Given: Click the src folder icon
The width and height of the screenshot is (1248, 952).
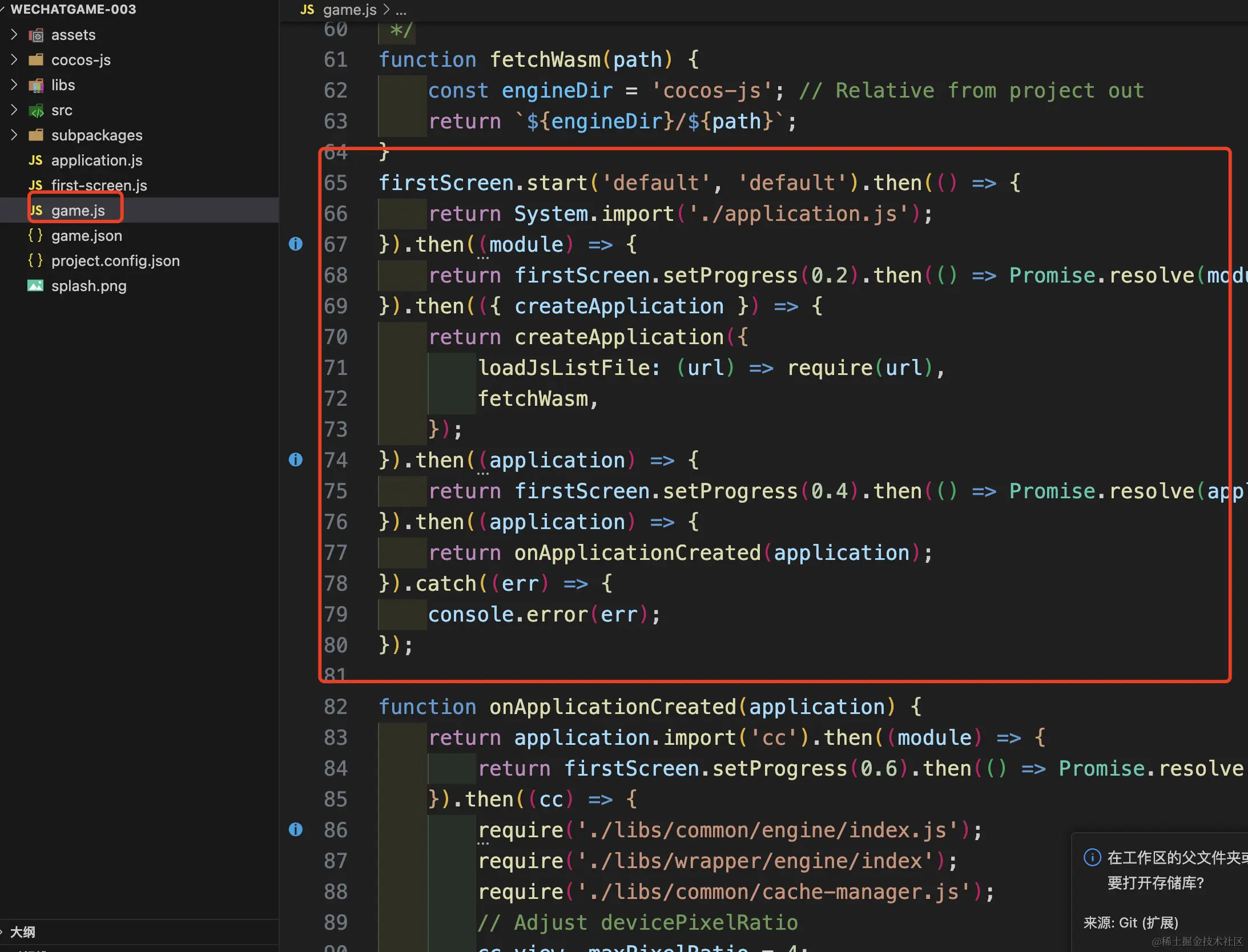Looking at the screenshot, I should click(x=36, y=111).
